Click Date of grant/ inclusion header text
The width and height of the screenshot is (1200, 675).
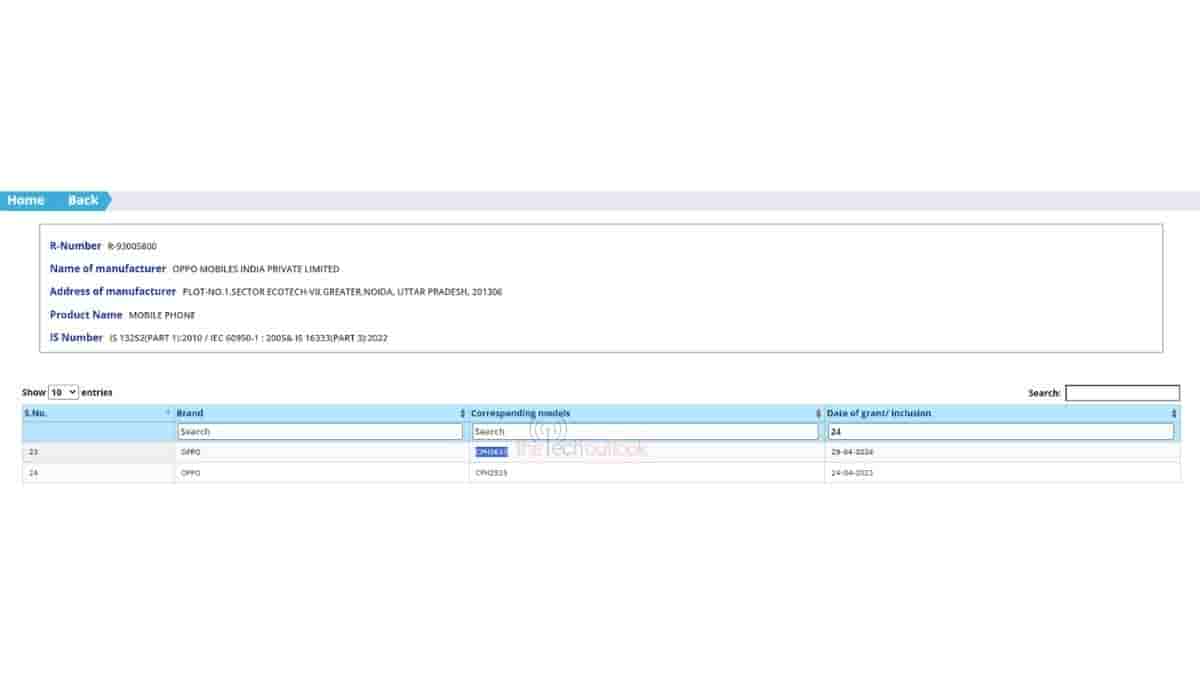click(x=878, y=413)
